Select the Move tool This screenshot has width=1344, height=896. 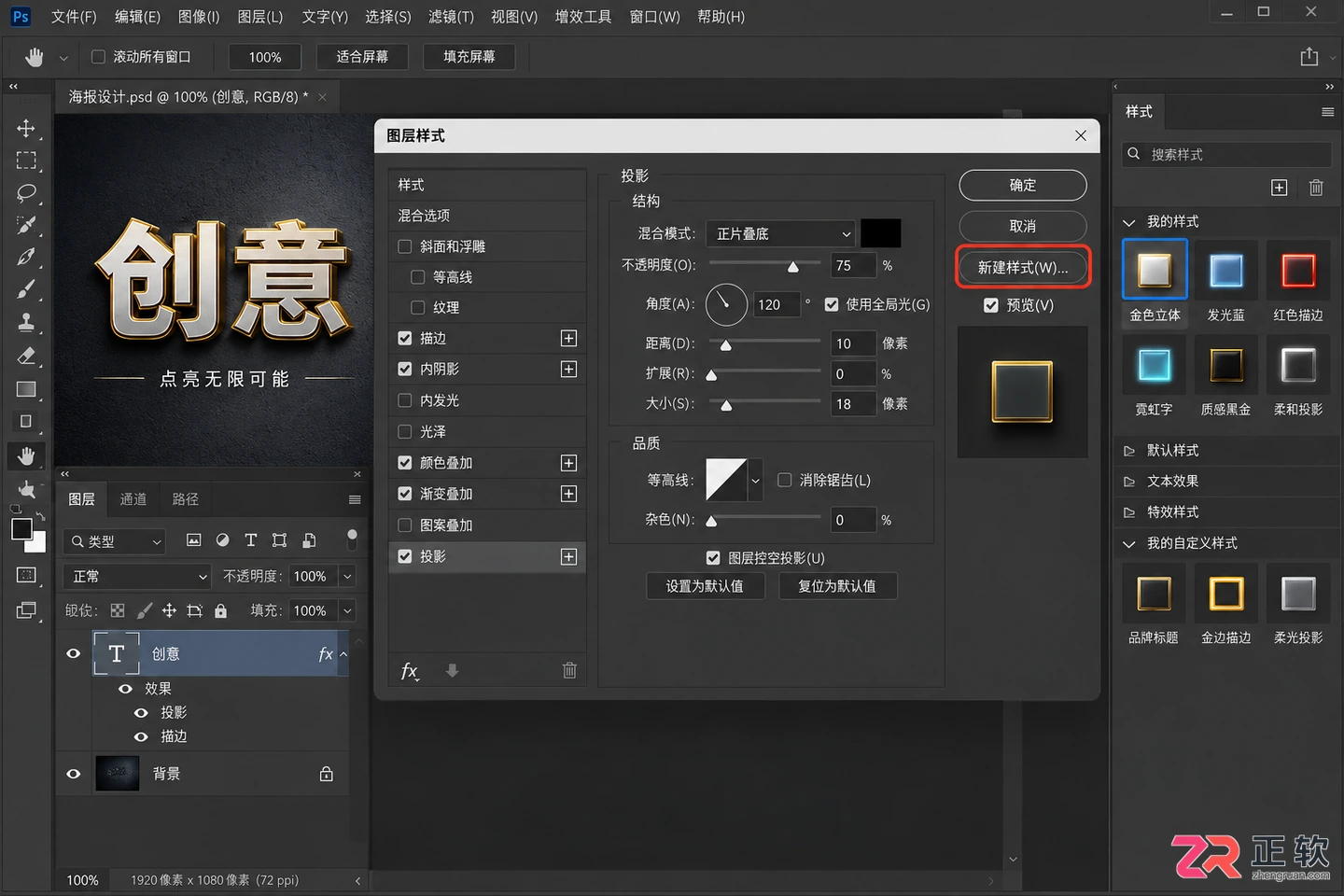[x=26, y=128]
